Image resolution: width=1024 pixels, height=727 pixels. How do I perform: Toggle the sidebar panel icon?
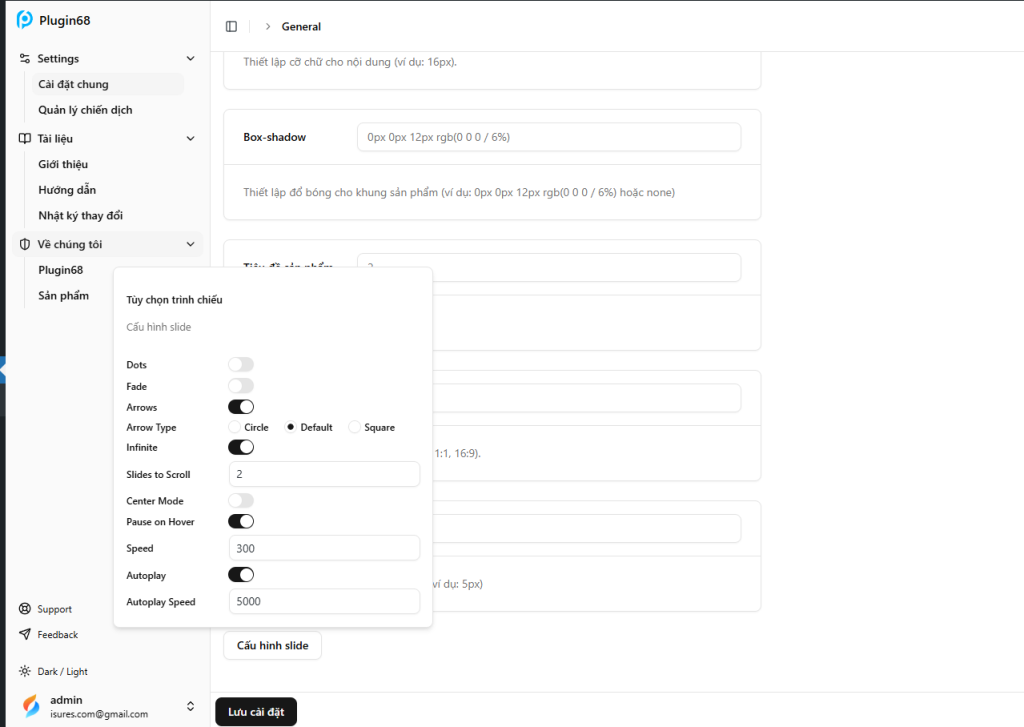(x=232, y=26)
